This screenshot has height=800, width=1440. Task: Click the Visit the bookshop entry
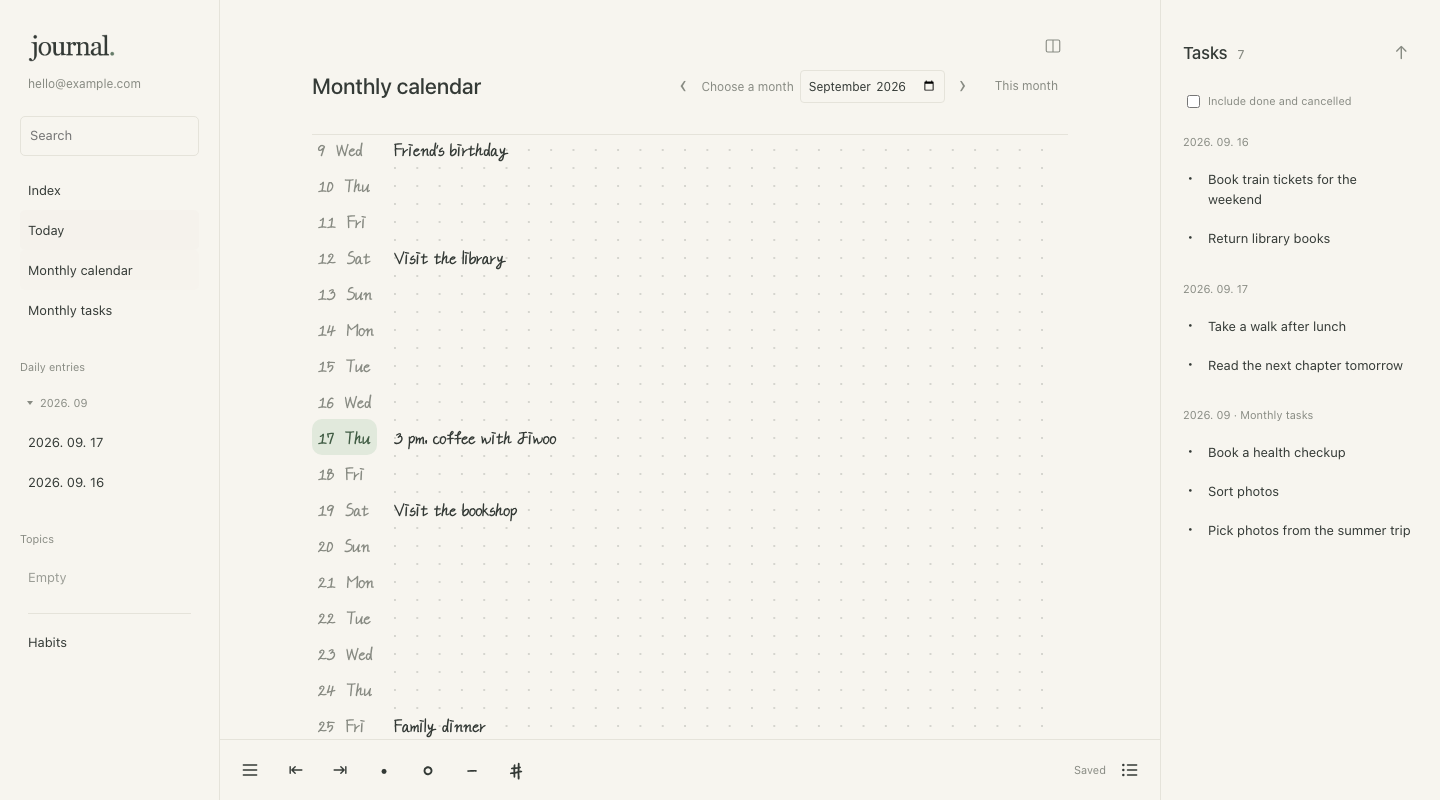[456, 511]
